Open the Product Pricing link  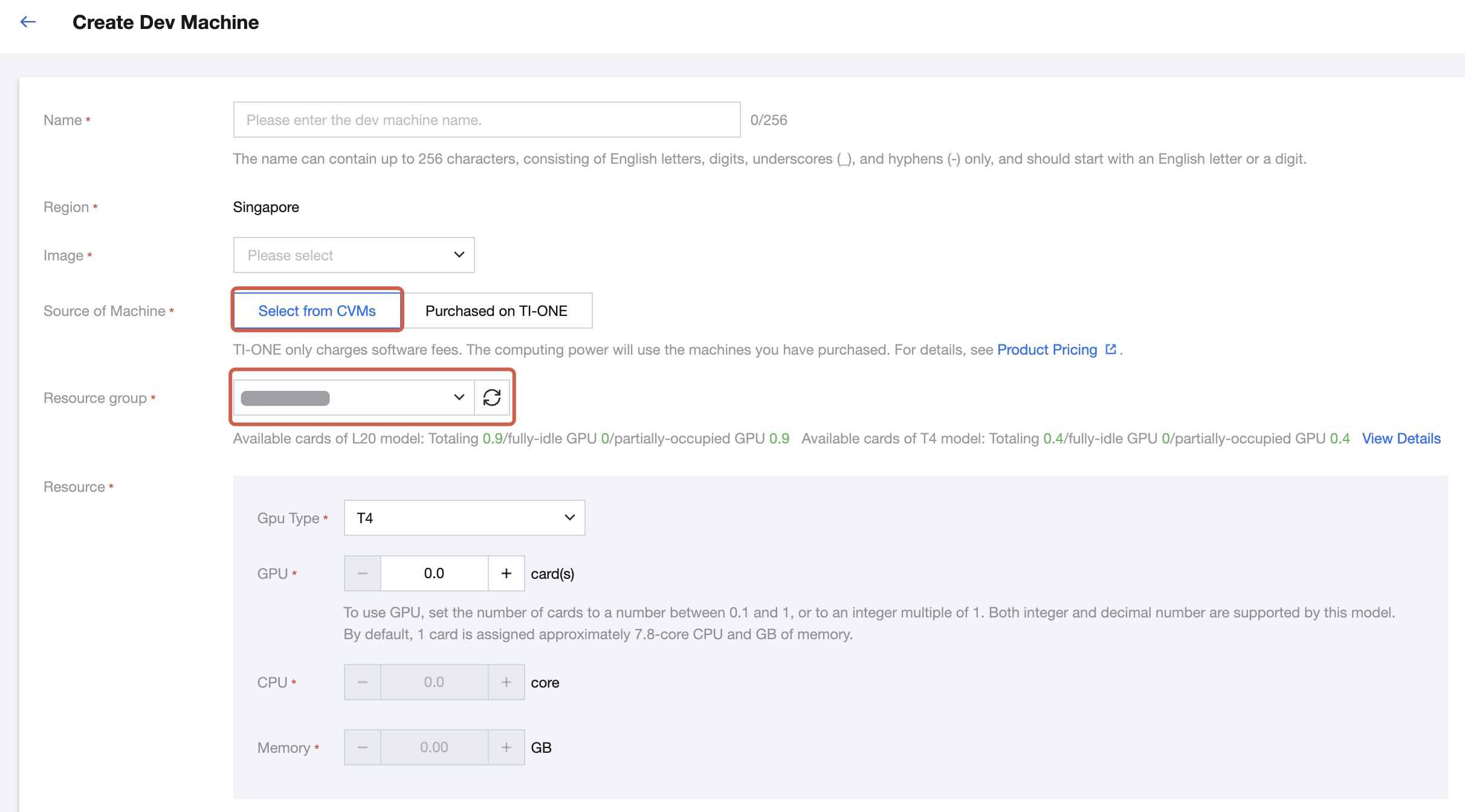(1047, 349)
